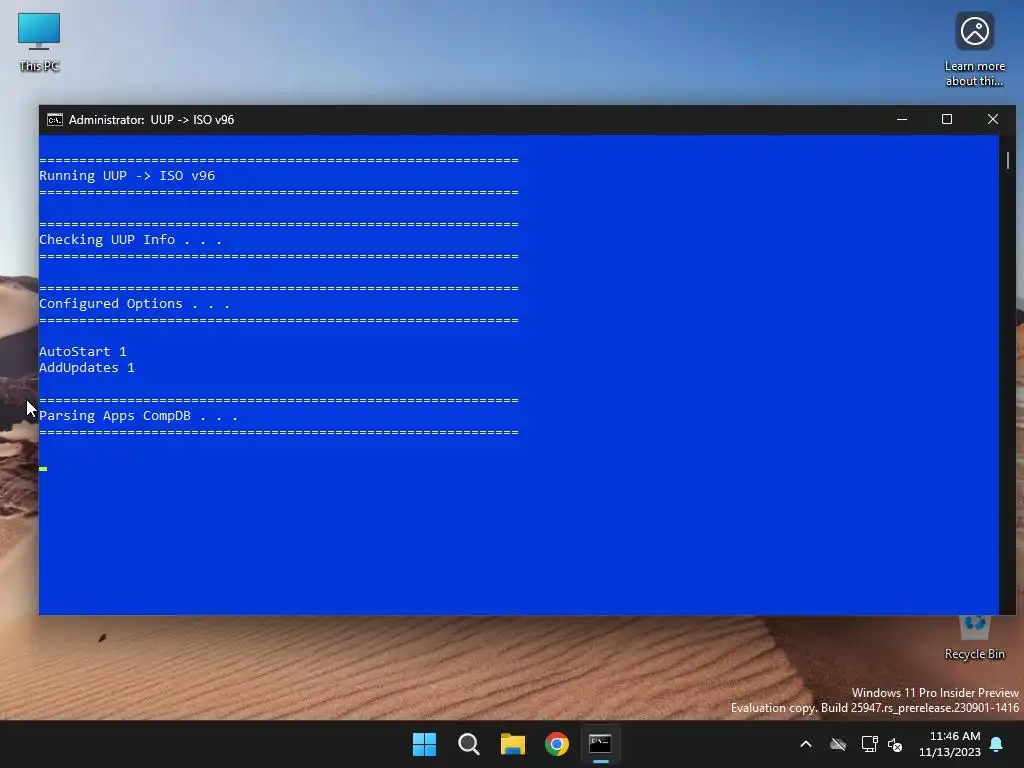Image resolution: width=1024 pixels, height=768 pixels.
Task: Open the Windows Start menu
Action: pos(424,744)
